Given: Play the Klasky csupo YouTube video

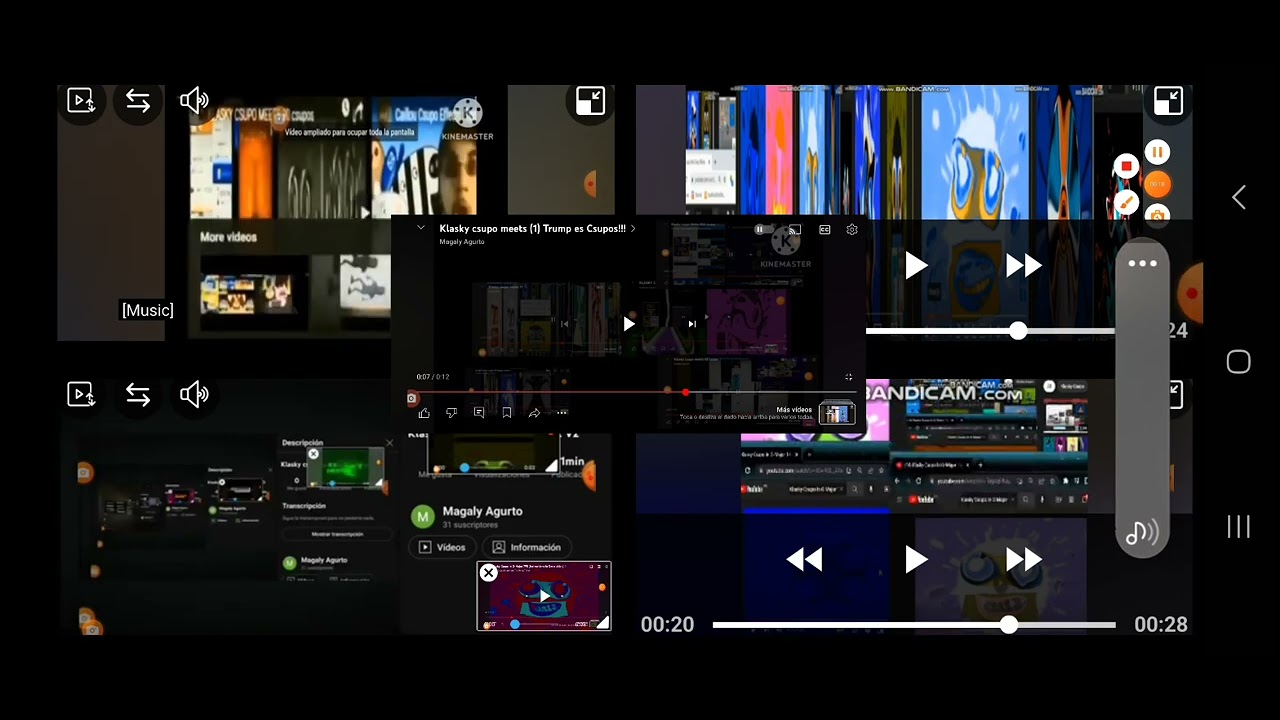Looking at the screenshot, I should [628, 324].
